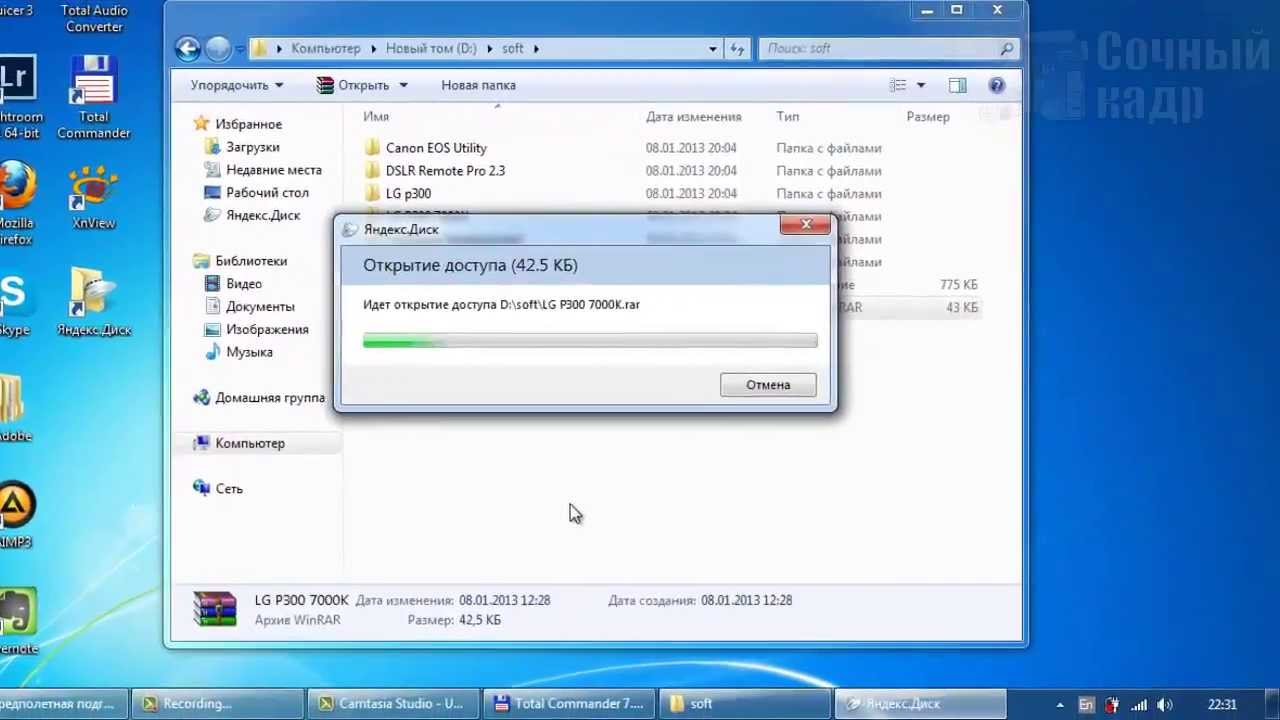Open Lightroom 64-bit desktop icon
This screenshot has height=720, width=1280.
coord(19,97)
